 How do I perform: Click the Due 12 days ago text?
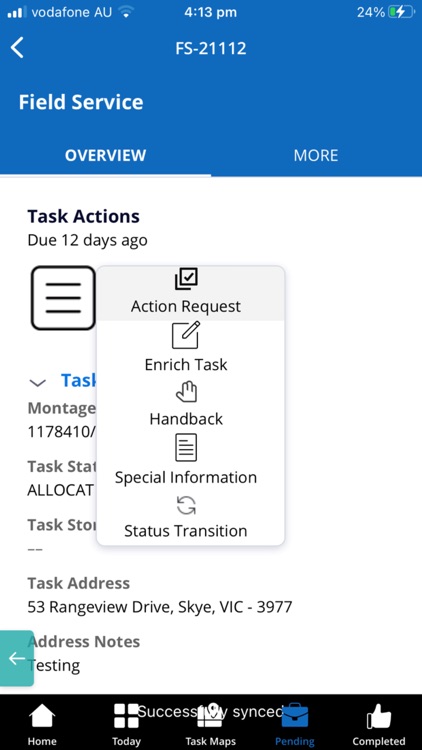tap(88, 240)
